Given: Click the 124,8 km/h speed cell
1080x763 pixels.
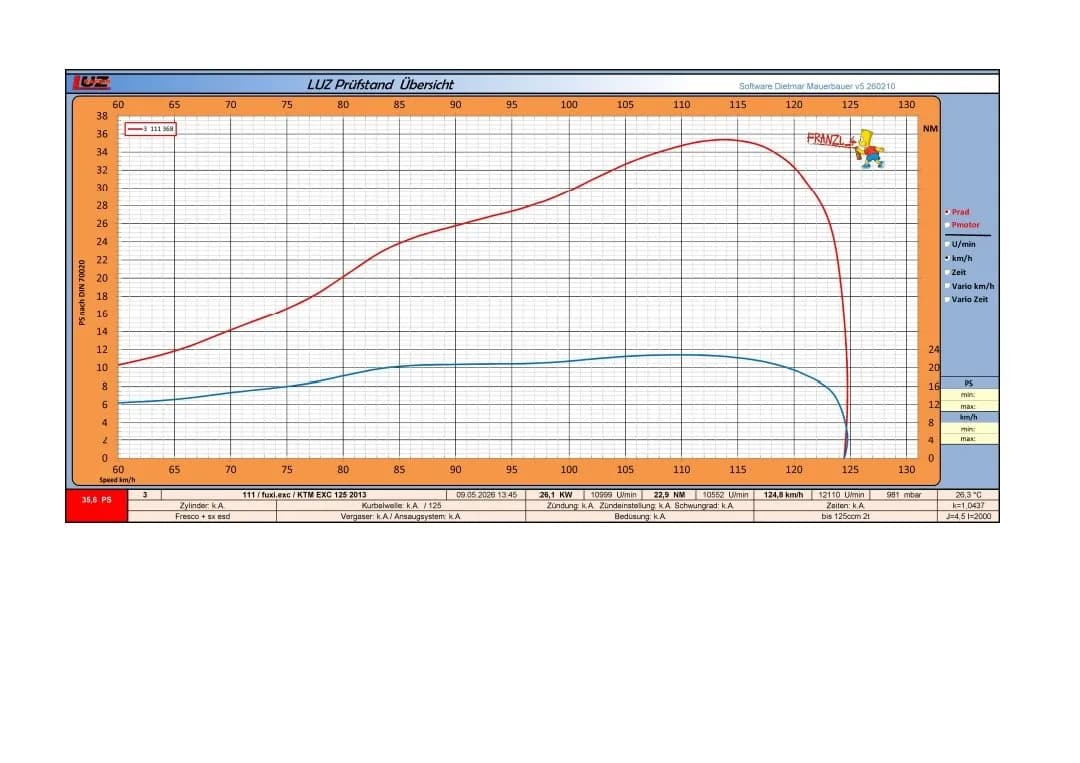Looking at the screenshot, I should 783,494.
